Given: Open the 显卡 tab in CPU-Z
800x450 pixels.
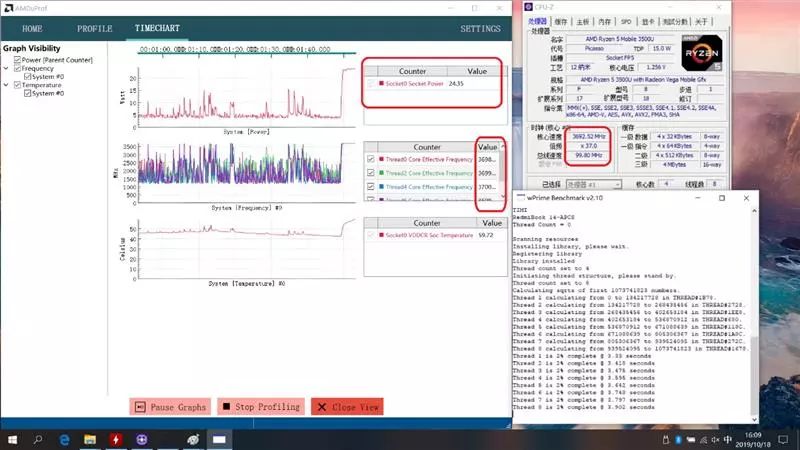Looking at the screenshot, I should click(648, 21).
